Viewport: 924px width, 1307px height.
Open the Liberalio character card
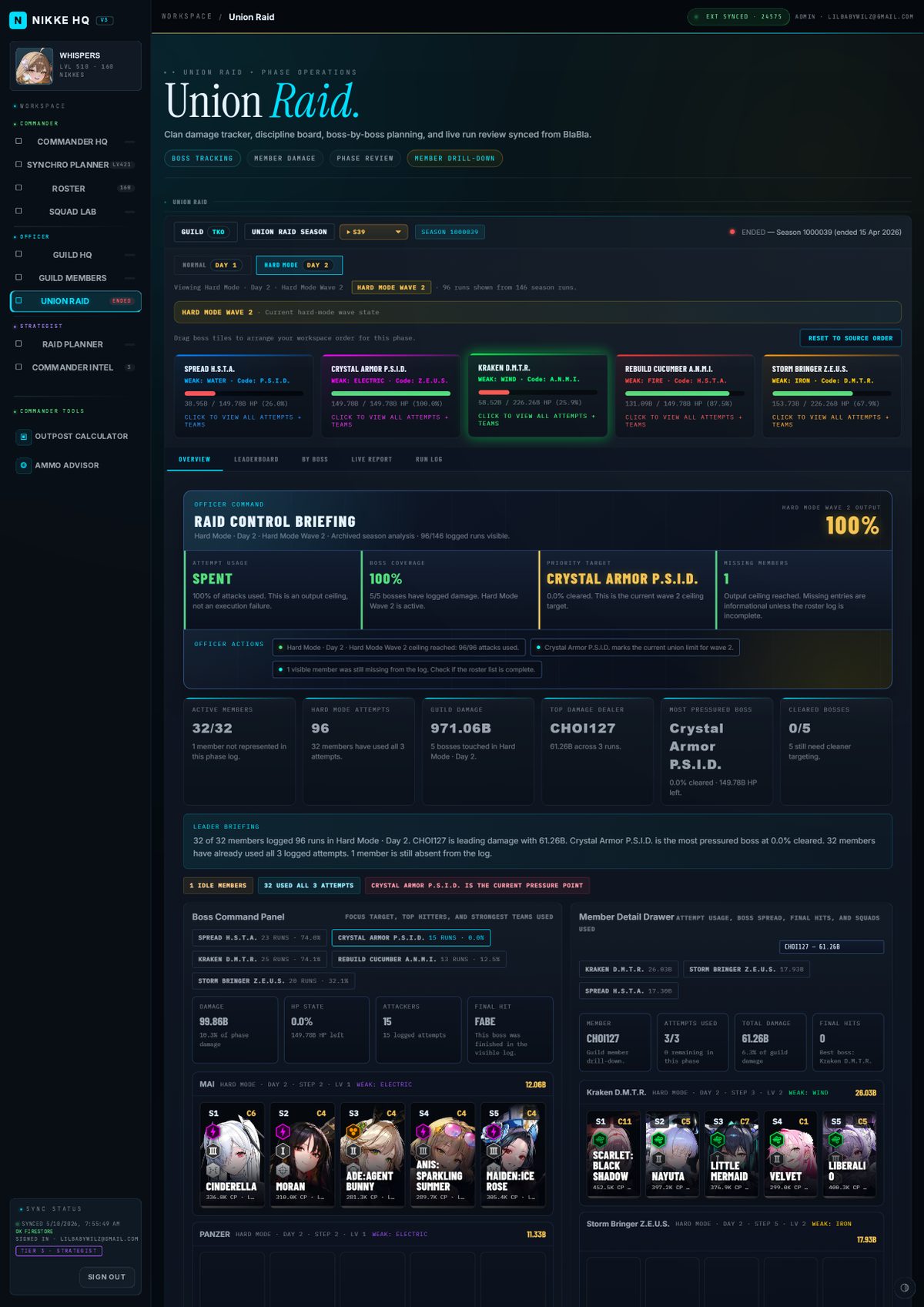848,1154
